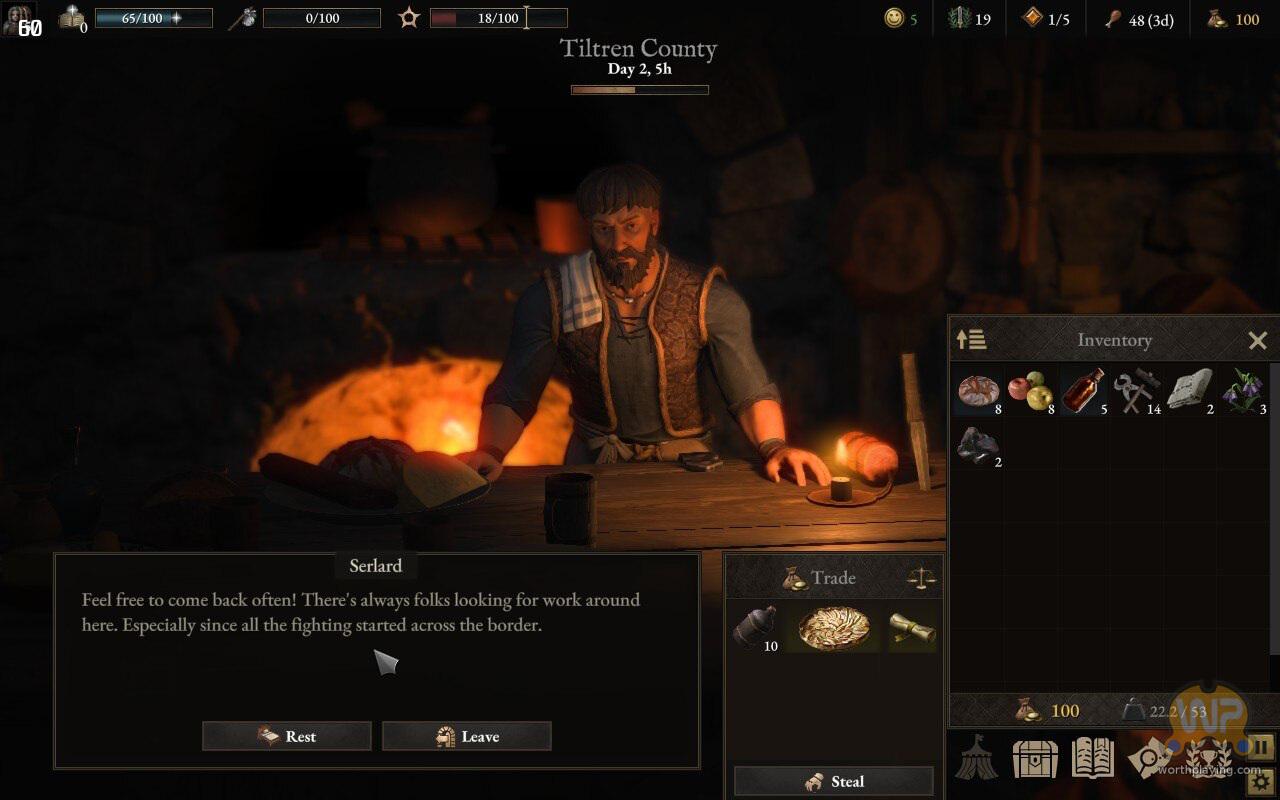Select the purple flower herb in inventory
The width and height of the screenshot is (1280, 800).
click(x=1243, y=390)
